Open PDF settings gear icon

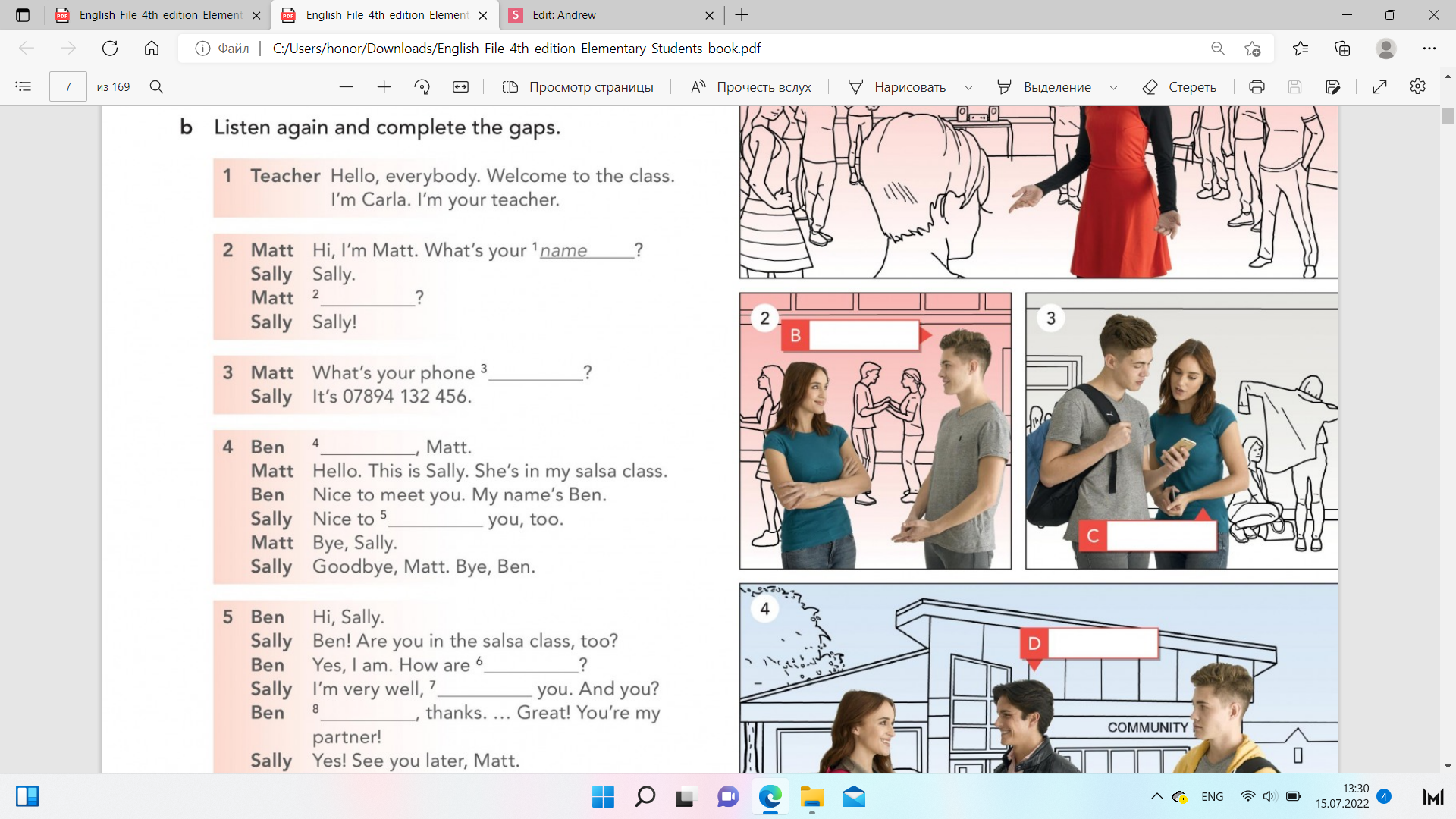(x=1417, y=86)
